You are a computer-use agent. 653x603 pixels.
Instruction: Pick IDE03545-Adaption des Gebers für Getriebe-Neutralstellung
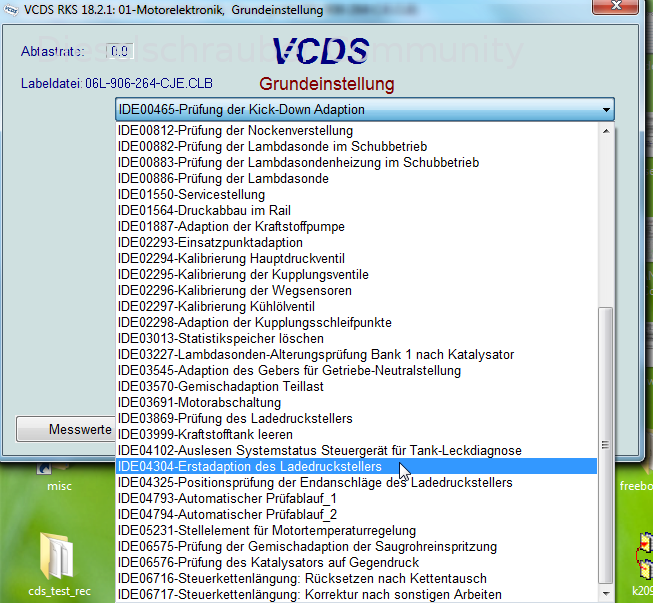click(x=356, y=371)
